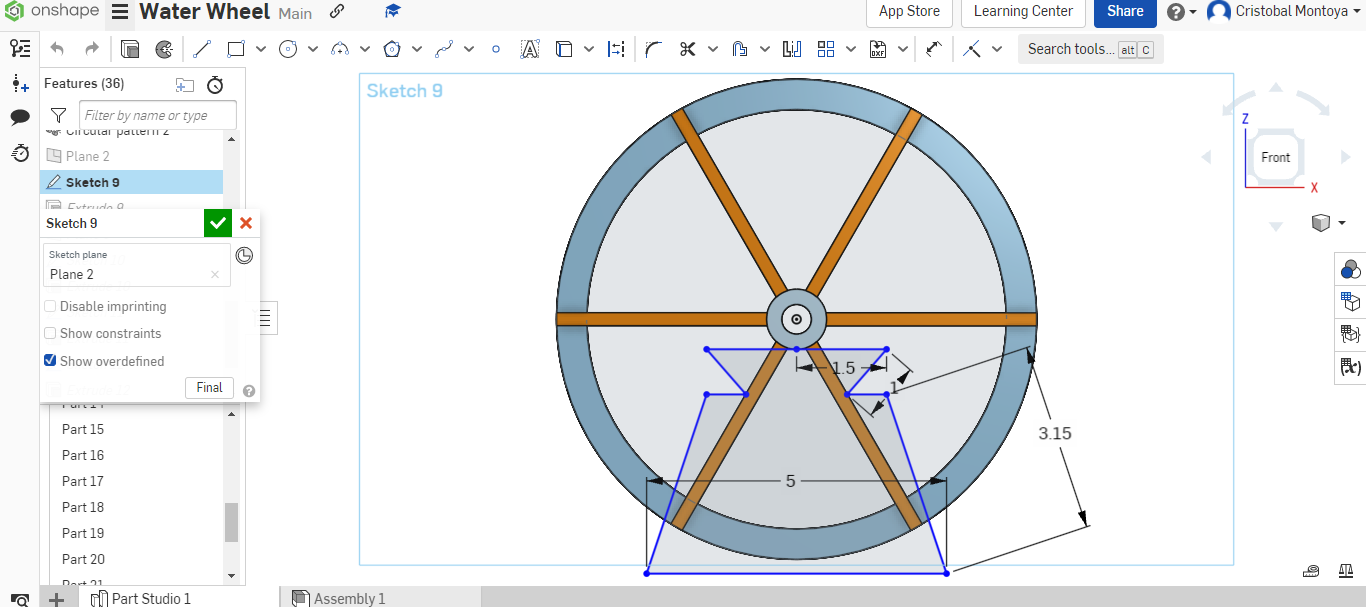Screen dimensions: 1366x607
Task: Accept Sketch 9 with the green checkmark
Action: (217, 222)
